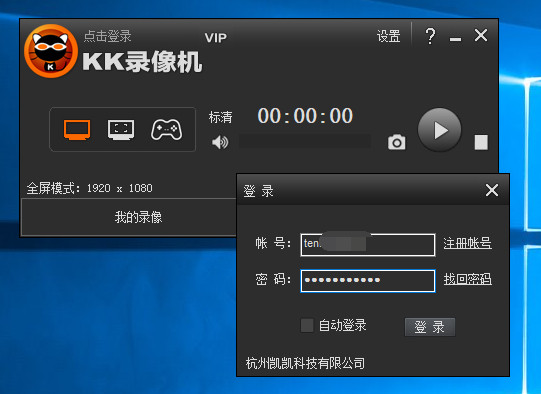Open the 注册帐号 register link
The image size is (541, 394).
pos(467,243)
